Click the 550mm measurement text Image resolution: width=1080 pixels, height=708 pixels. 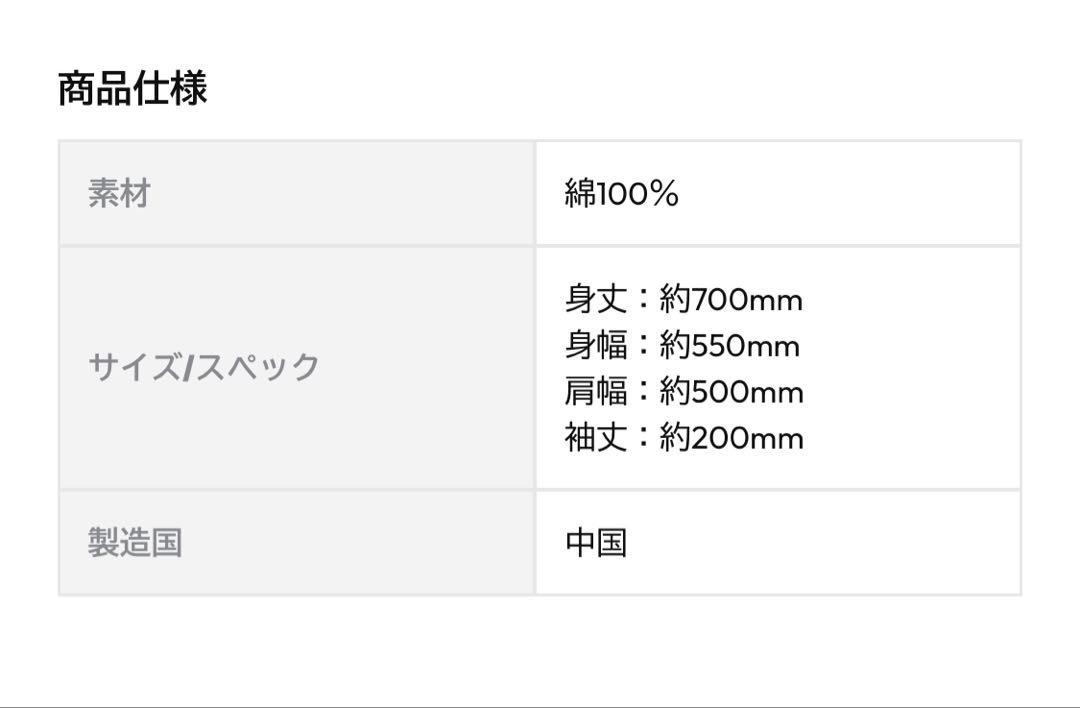746,346
